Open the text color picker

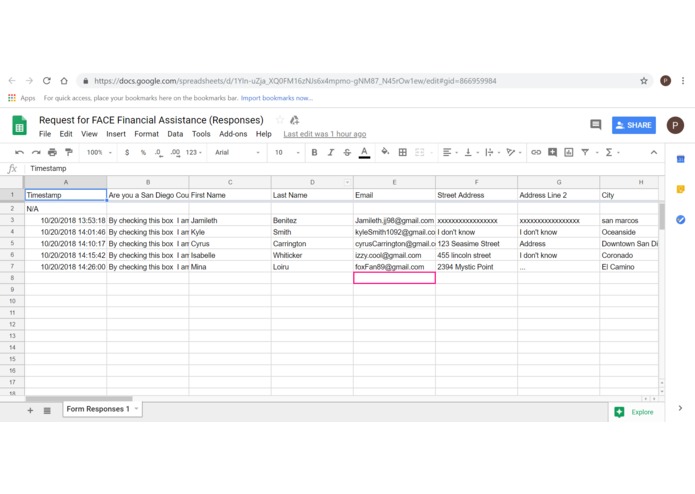coord(364,152)
